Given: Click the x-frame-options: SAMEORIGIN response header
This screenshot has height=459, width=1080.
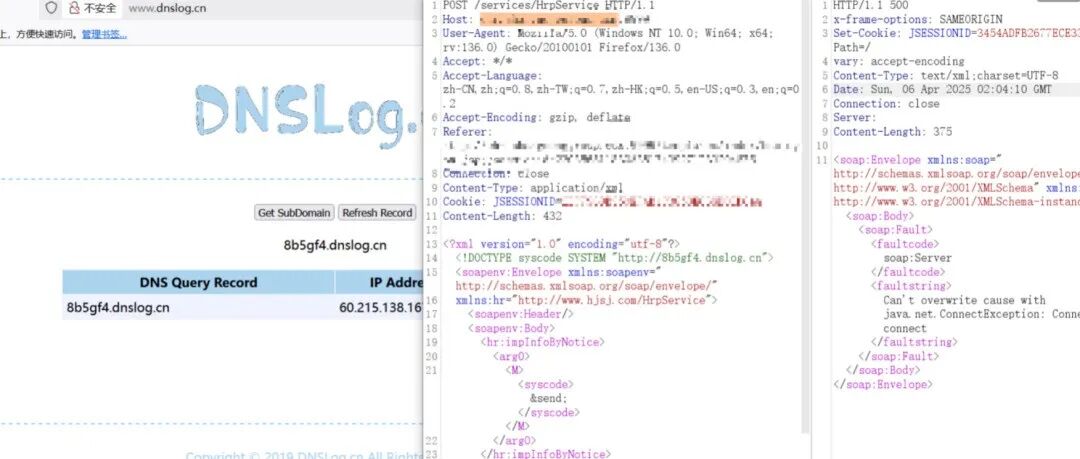Looking at the screenshot, I should point(917,19).
